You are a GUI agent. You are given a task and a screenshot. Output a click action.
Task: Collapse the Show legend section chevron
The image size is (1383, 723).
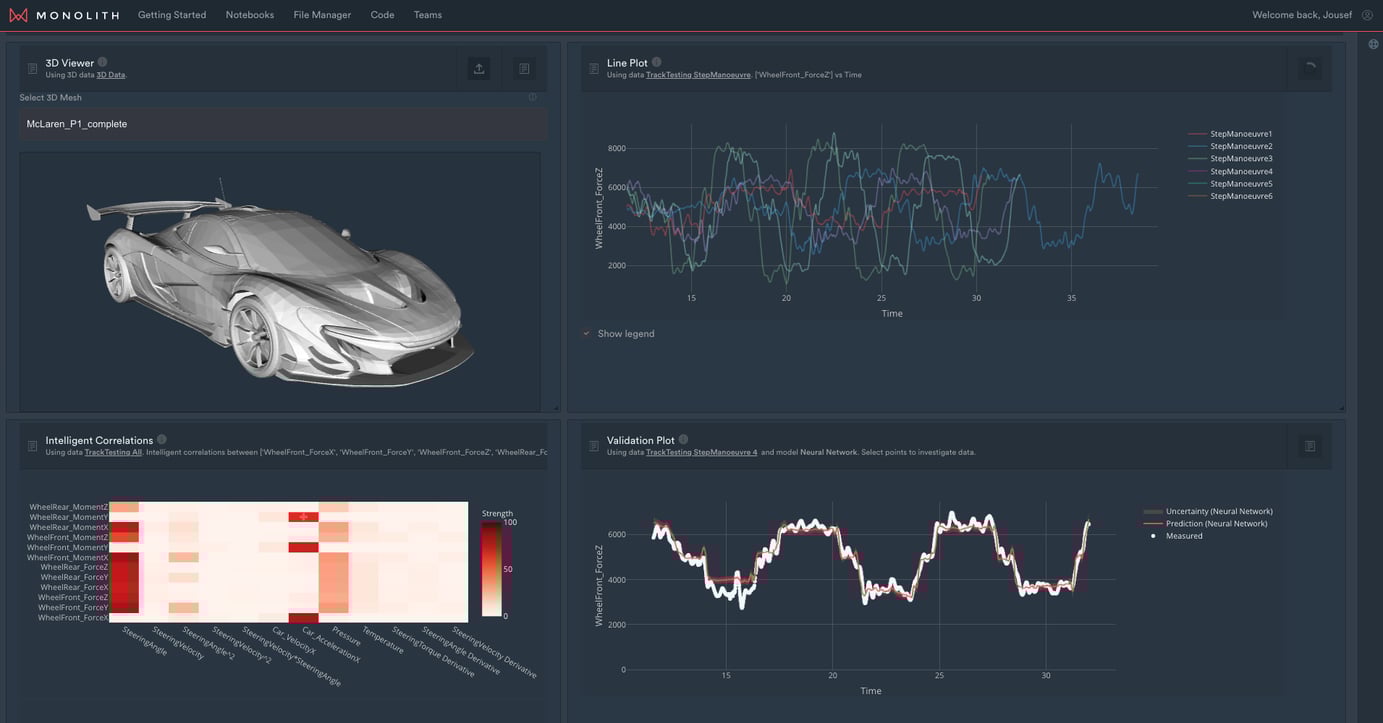(585, 332)
